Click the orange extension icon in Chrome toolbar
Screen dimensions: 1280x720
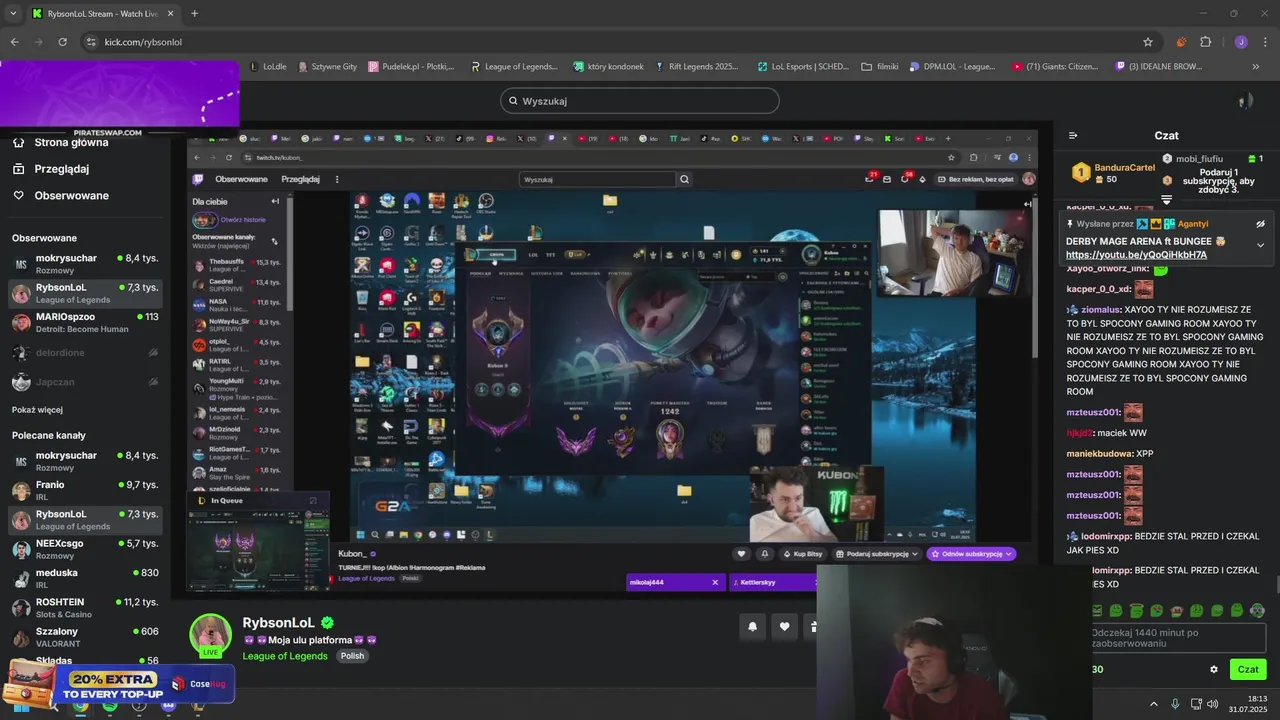(x=1181, y=42)
